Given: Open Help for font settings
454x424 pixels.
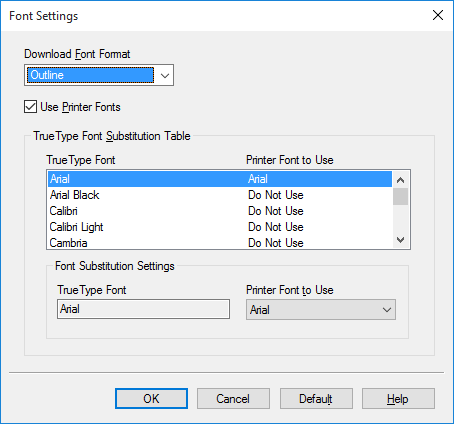Looking at the screenshot, I should [x=398, y=399].
